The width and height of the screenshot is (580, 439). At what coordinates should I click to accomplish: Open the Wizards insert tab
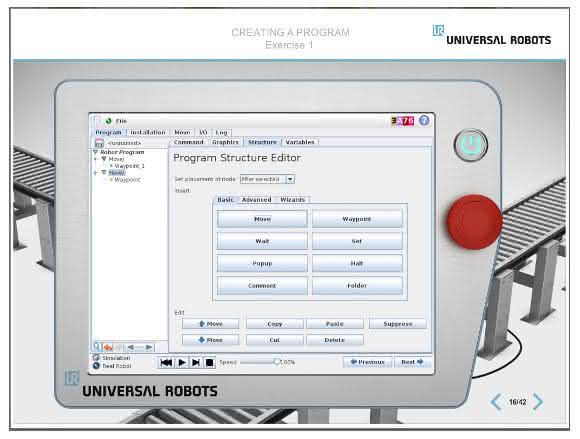(293, 200)
